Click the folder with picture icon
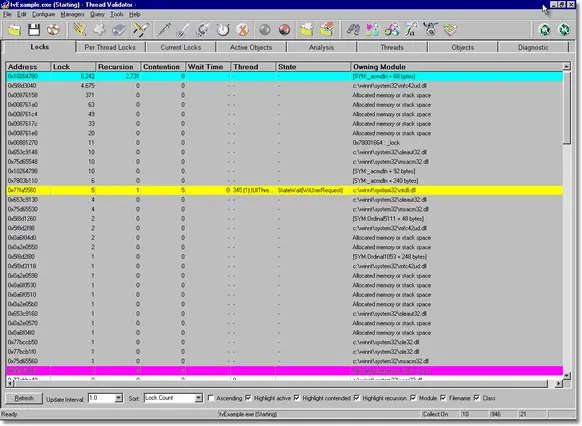This screenshot has height=426, width=582. [x=327, y=30]
